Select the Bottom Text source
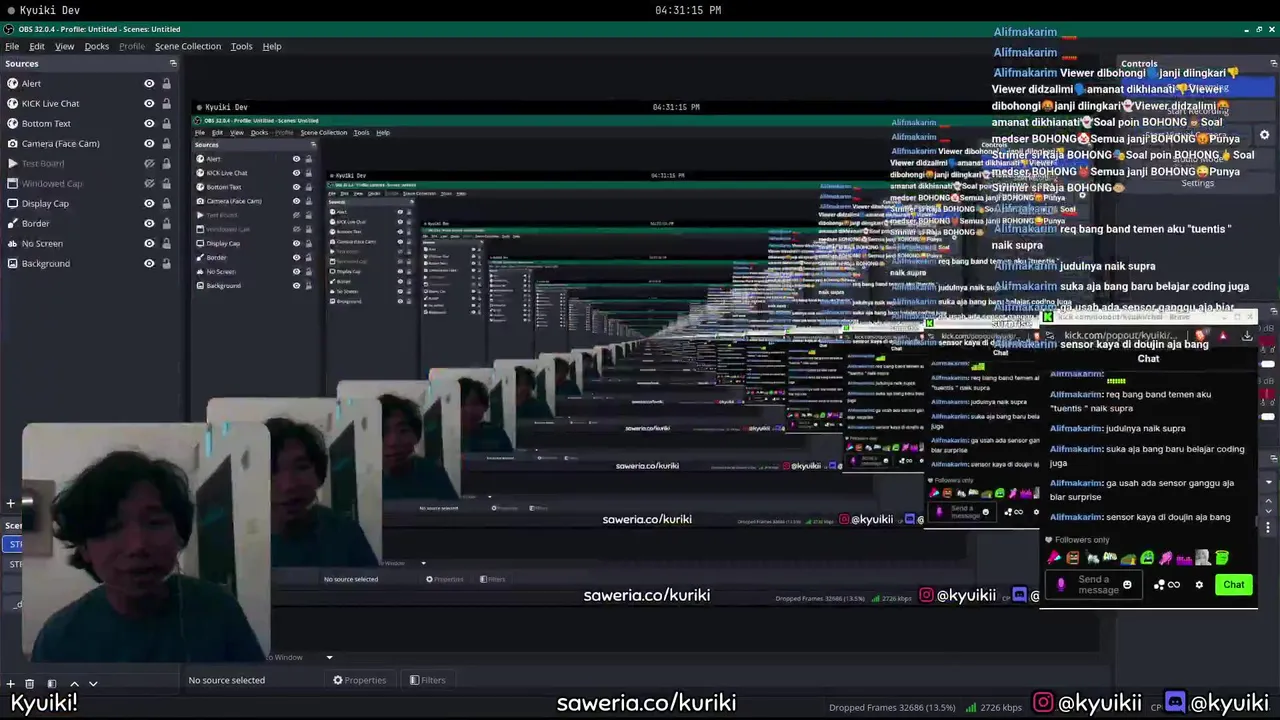The image size is (1280, 720). (x=89, y=123)
